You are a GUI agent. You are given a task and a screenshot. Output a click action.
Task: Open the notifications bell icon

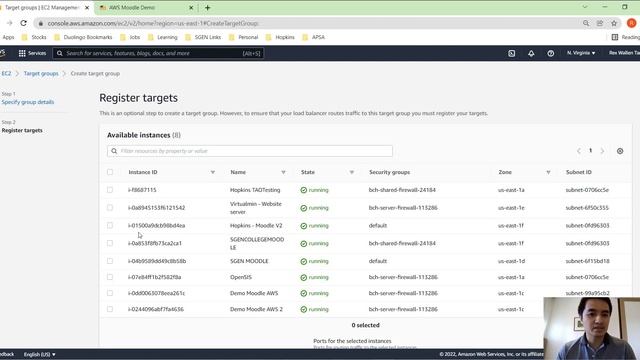(531, 53)
